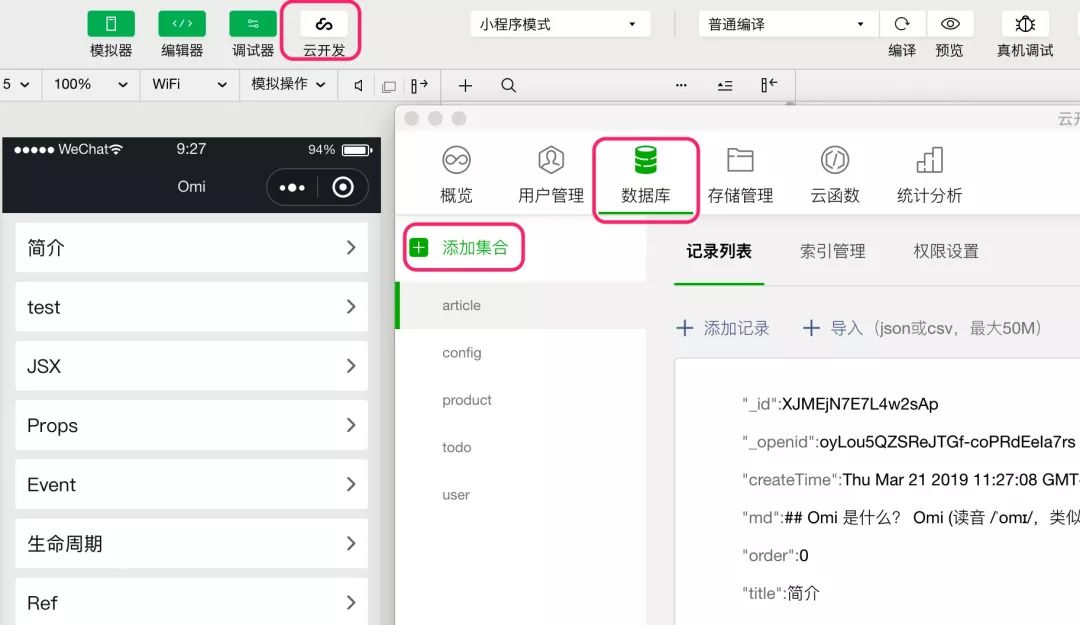
Task: Select the 数据库 database tab
Action: (645, 175)
